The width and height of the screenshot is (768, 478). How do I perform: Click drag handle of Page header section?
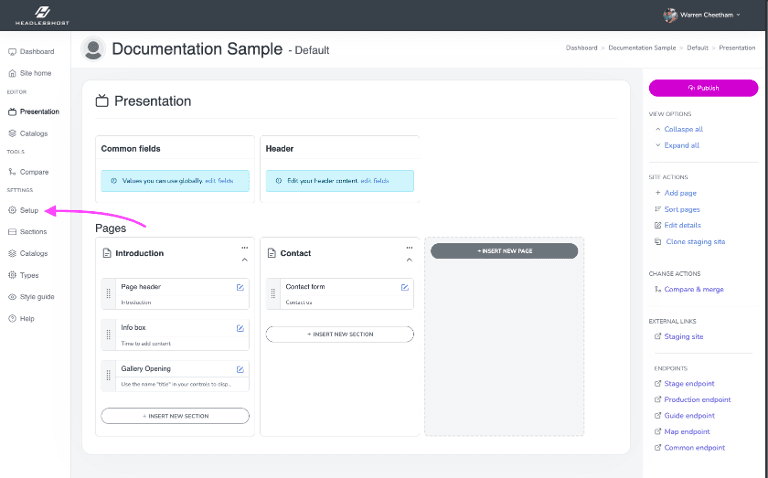109,294
